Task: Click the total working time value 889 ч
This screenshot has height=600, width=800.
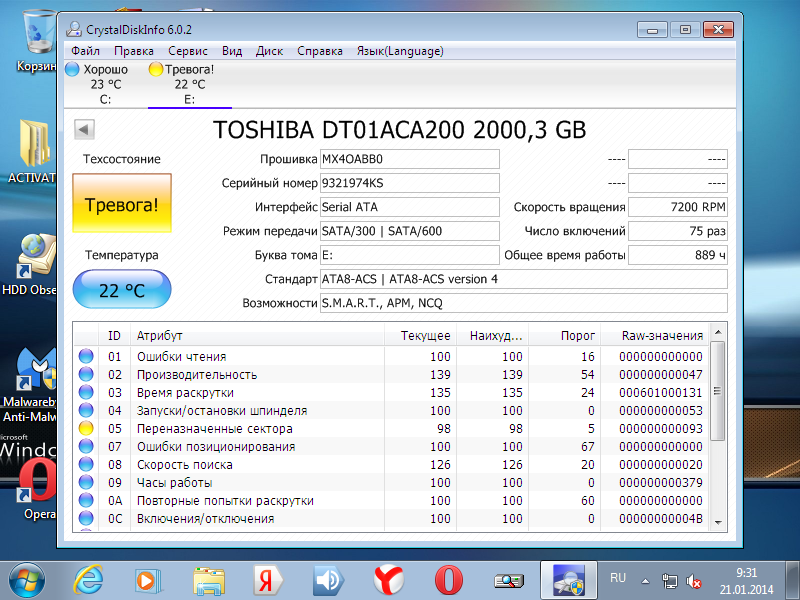Action: click(678, 255)
